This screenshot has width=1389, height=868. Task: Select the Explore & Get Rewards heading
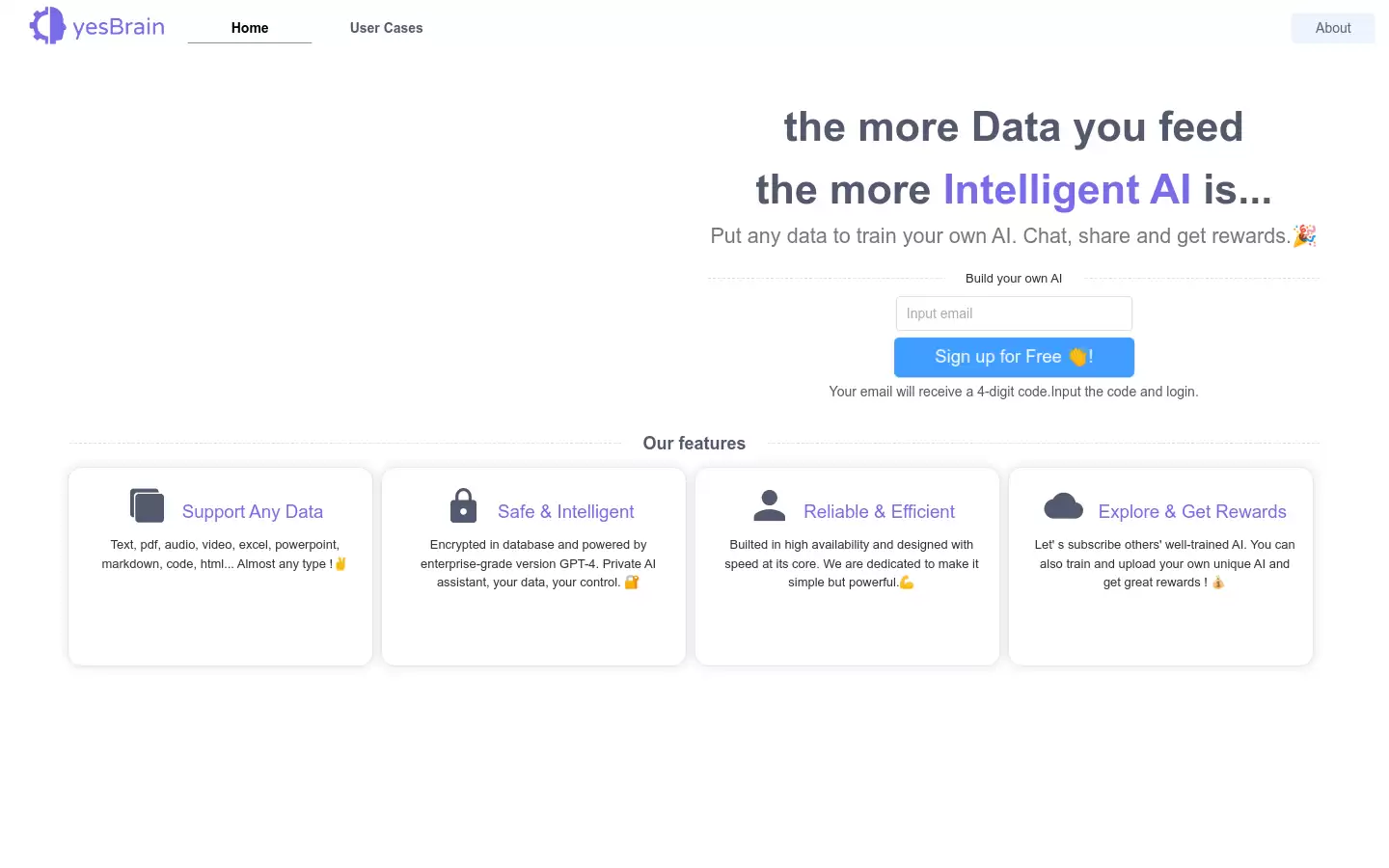pos(1192,512)
